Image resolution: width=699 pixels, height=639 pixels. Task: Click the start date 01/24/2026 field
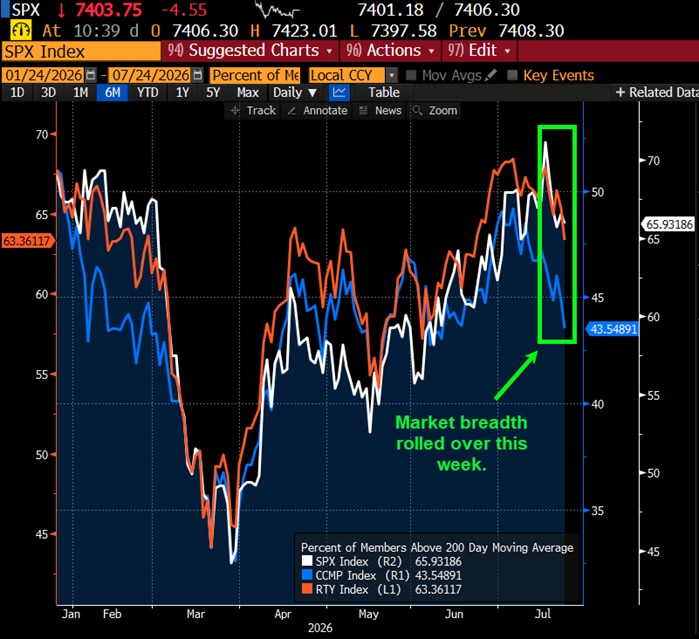point(44,75)
